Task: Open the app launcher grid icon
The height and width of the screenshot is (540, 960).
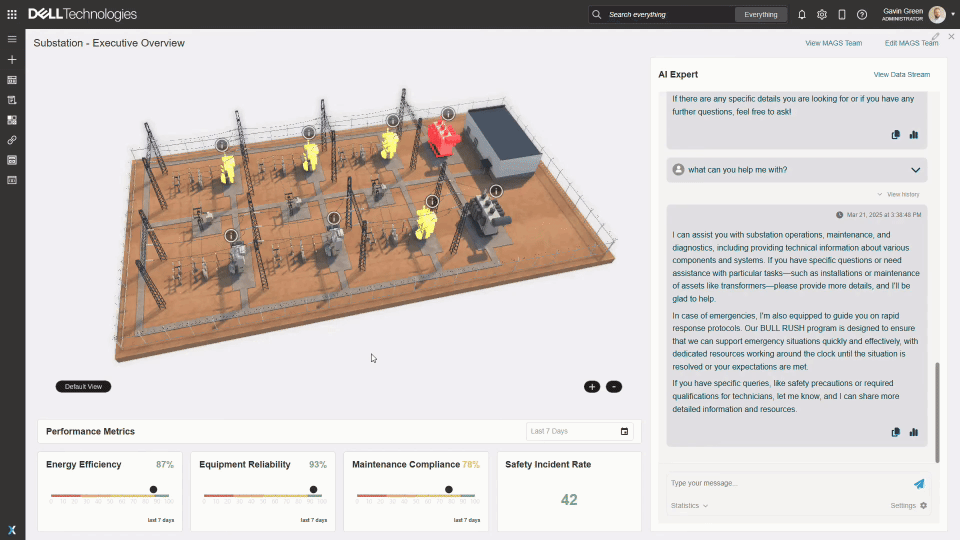Action: pos(12,14)
